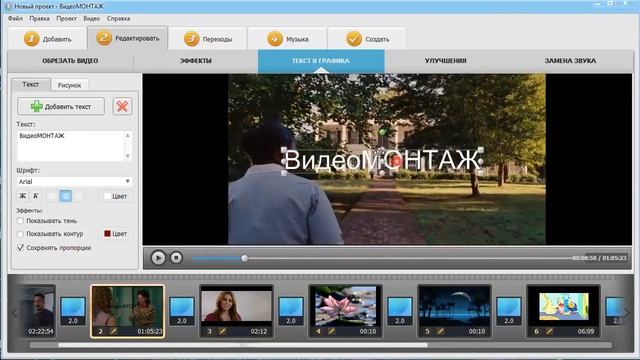The image size is (640, 360).
Task: Open the Видео menu
Action: (91, 18)
